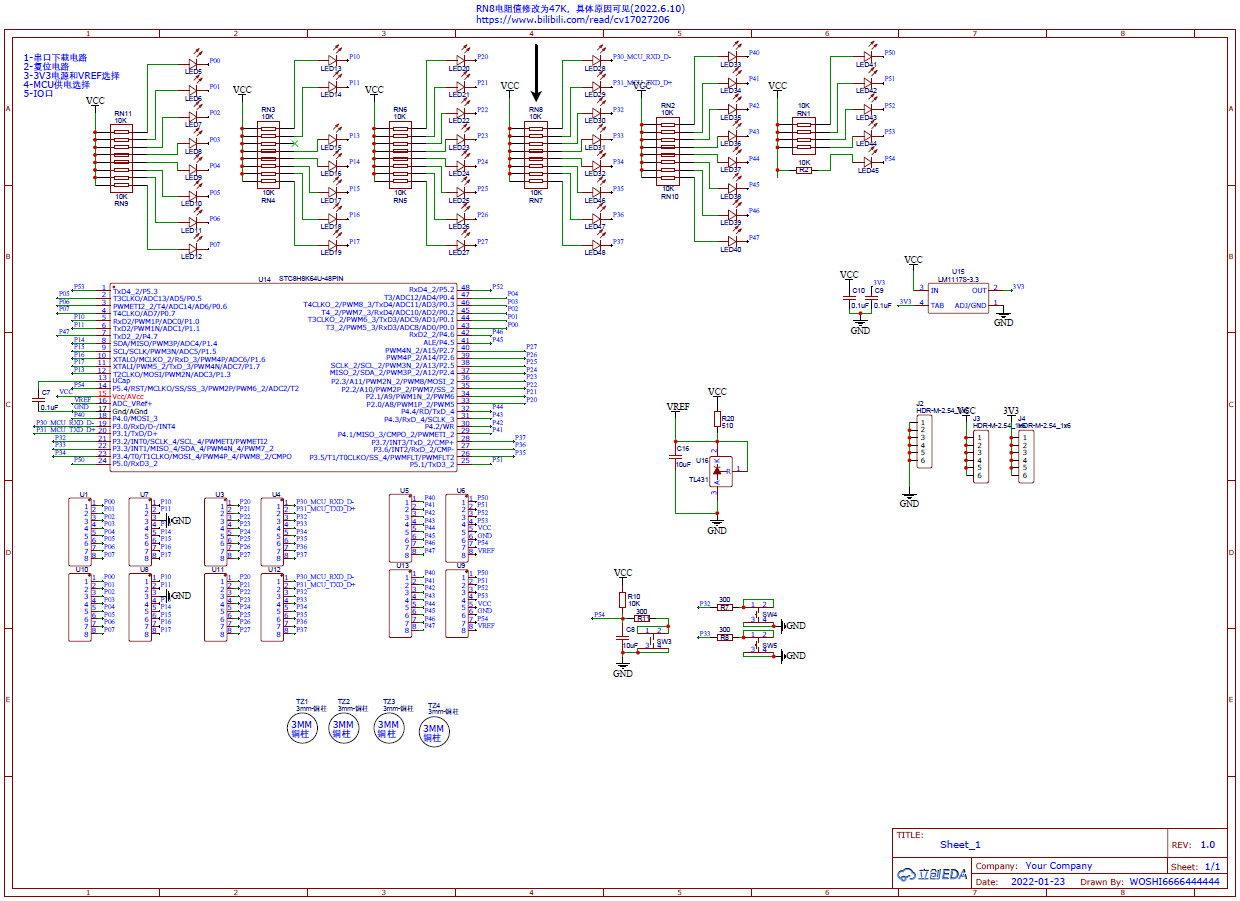Select the C16 10uF capacitor symbol

(x=676, y=457)
